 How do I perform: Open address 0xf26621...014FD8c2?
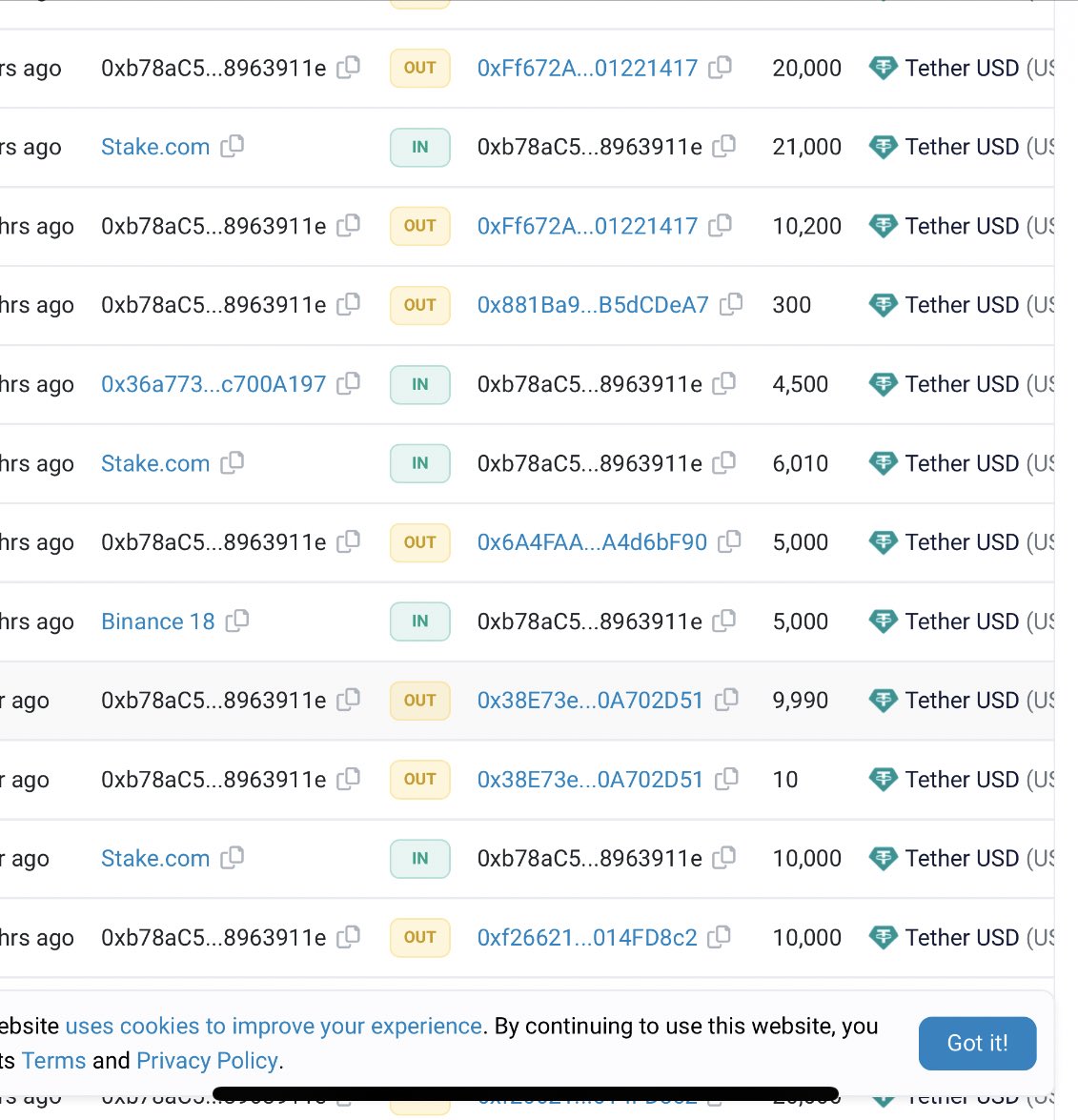point(587,937)
